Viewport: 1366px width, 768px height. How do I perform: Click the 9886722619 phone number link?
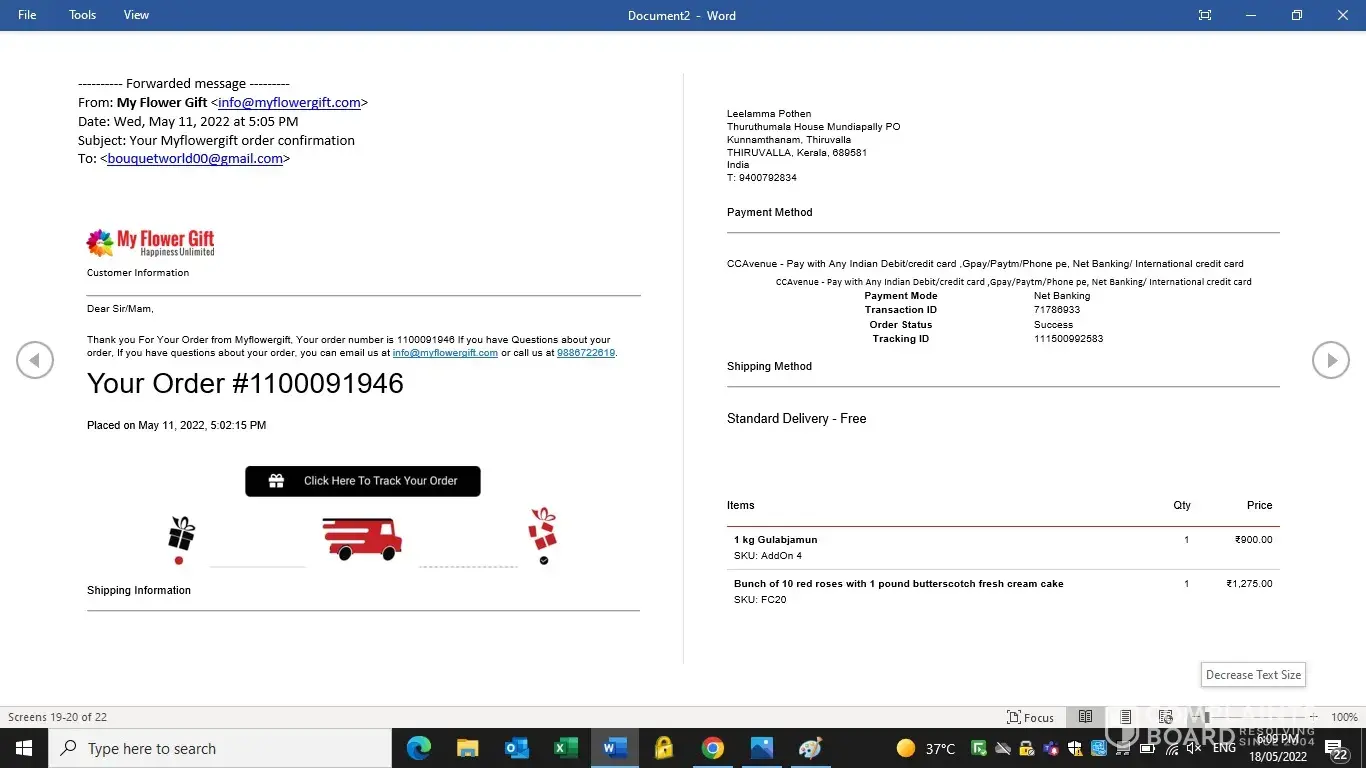[x=586, y=353]
